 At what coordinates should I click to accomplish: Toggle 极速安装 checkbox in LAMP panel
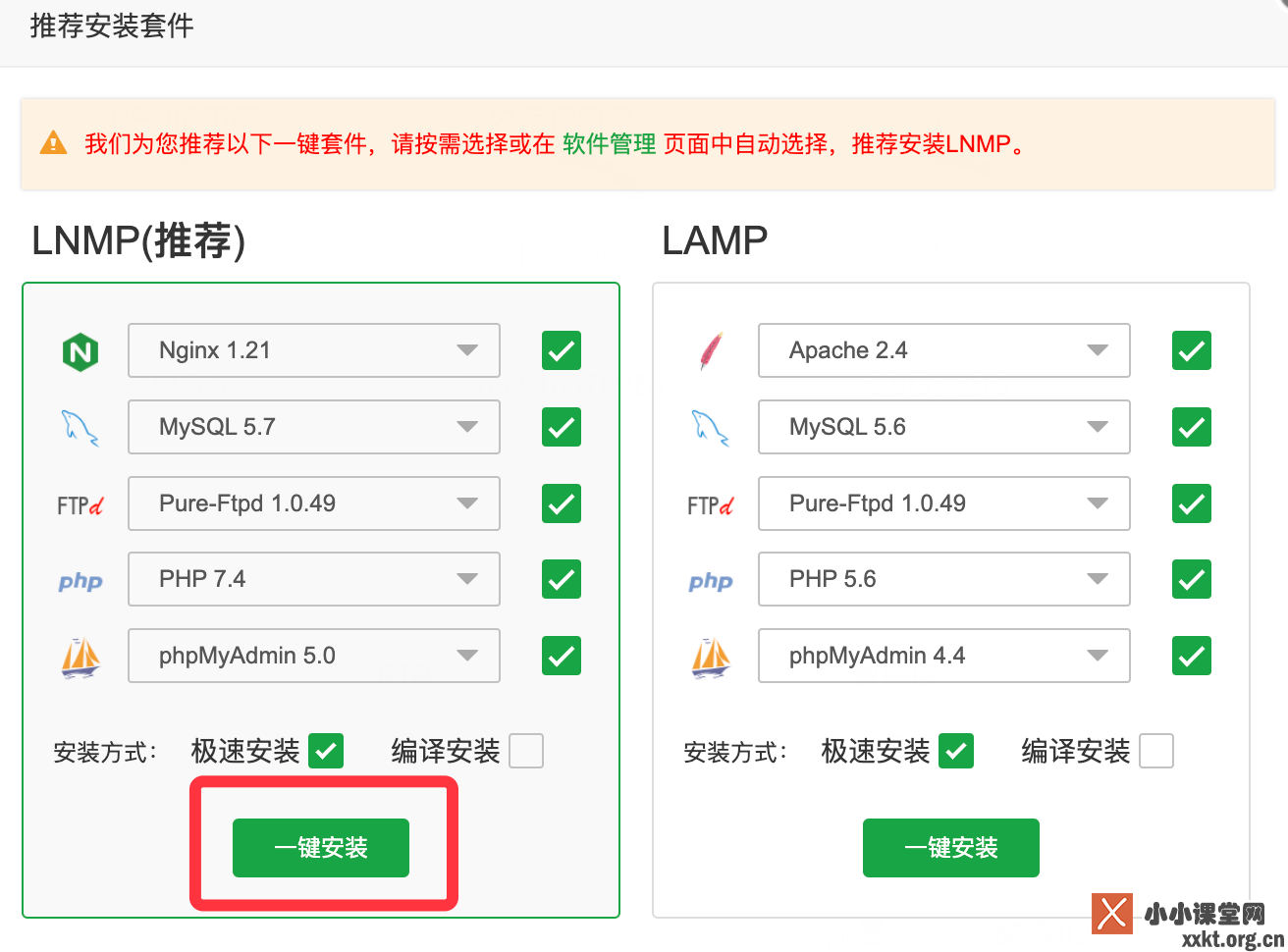956,751
